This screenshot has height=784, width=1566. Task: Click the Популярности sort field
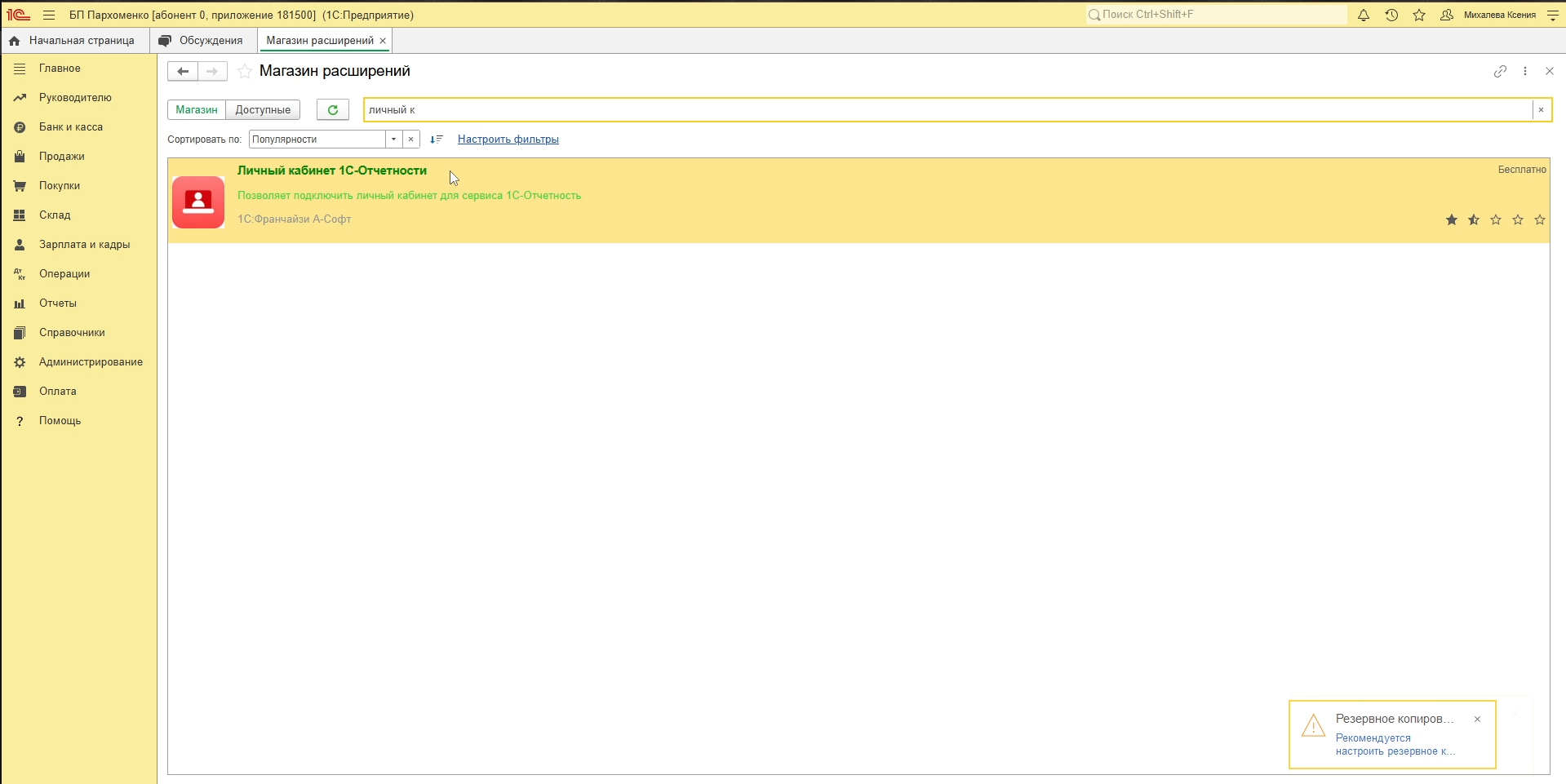pyautogui.click(x=317, y=140)
